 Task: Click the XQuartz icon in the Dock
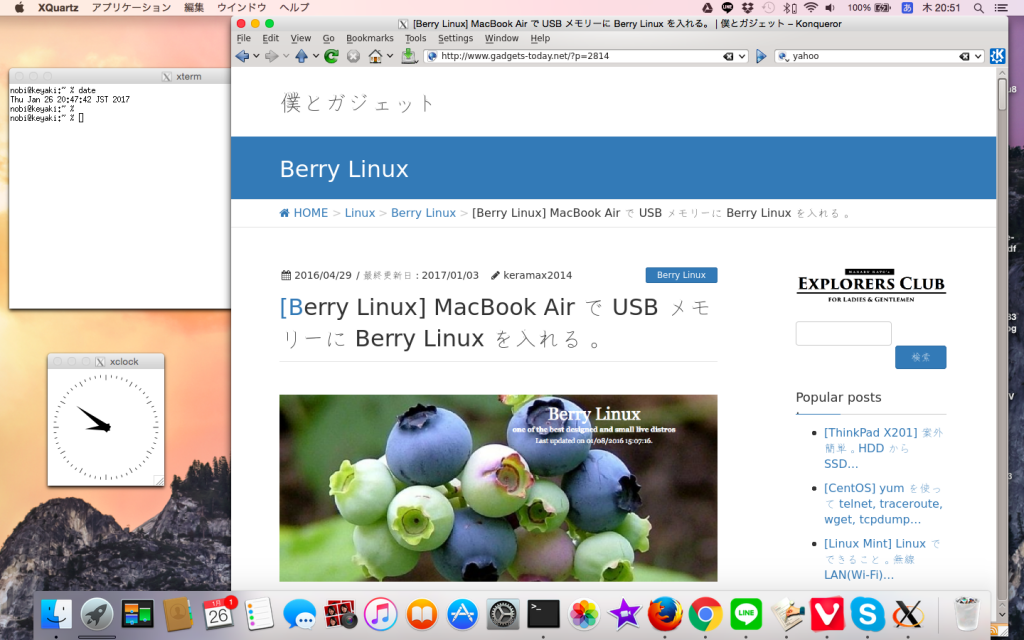[908, 614]
